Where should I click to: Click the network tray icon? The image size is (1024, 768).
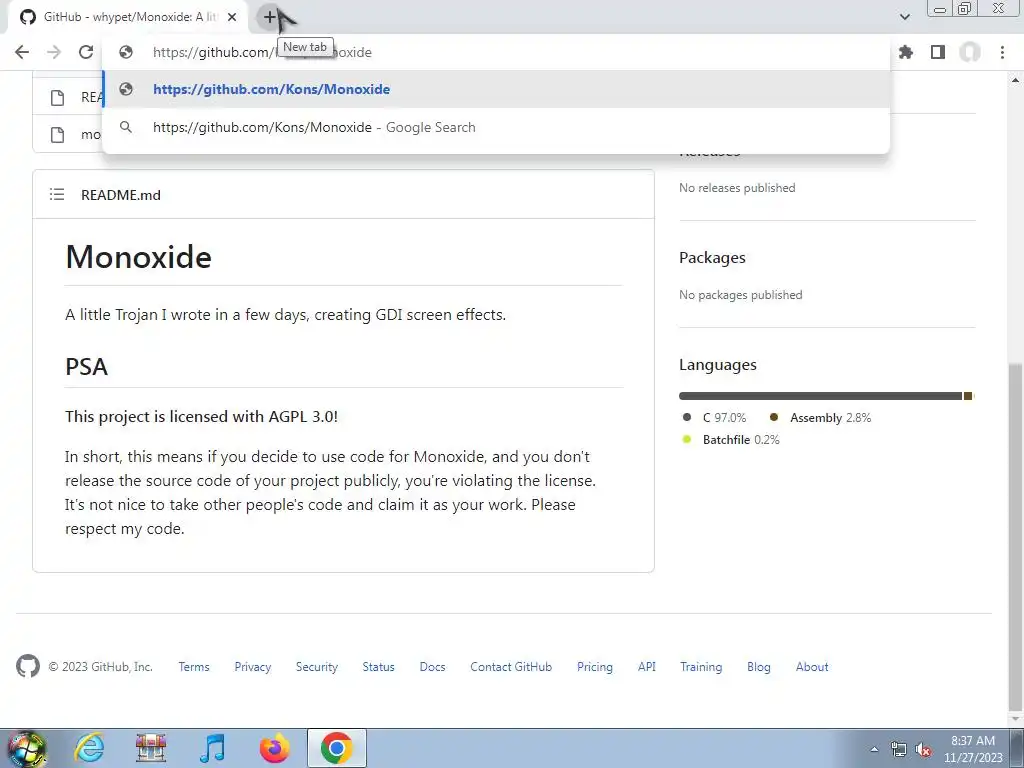pos(899,749)
